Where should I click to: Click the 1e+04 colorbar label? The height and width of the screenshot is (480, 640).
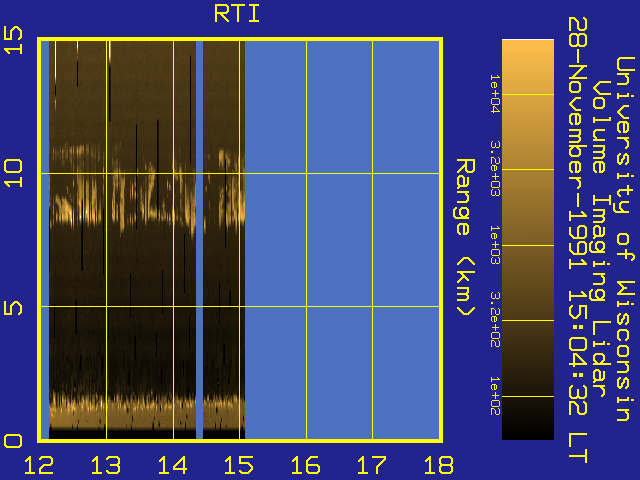[495, 93]
